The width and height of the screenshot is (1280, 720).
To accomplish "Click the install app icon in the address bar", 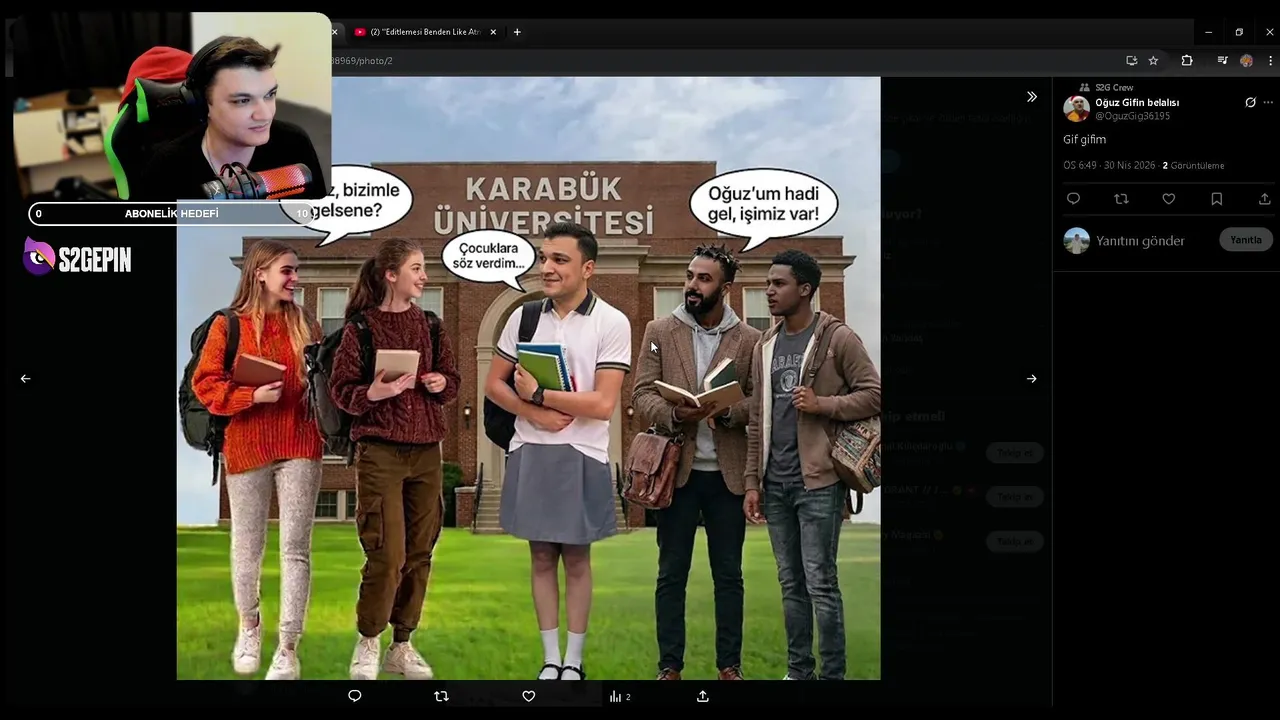I will click(x=1131, y=60).
